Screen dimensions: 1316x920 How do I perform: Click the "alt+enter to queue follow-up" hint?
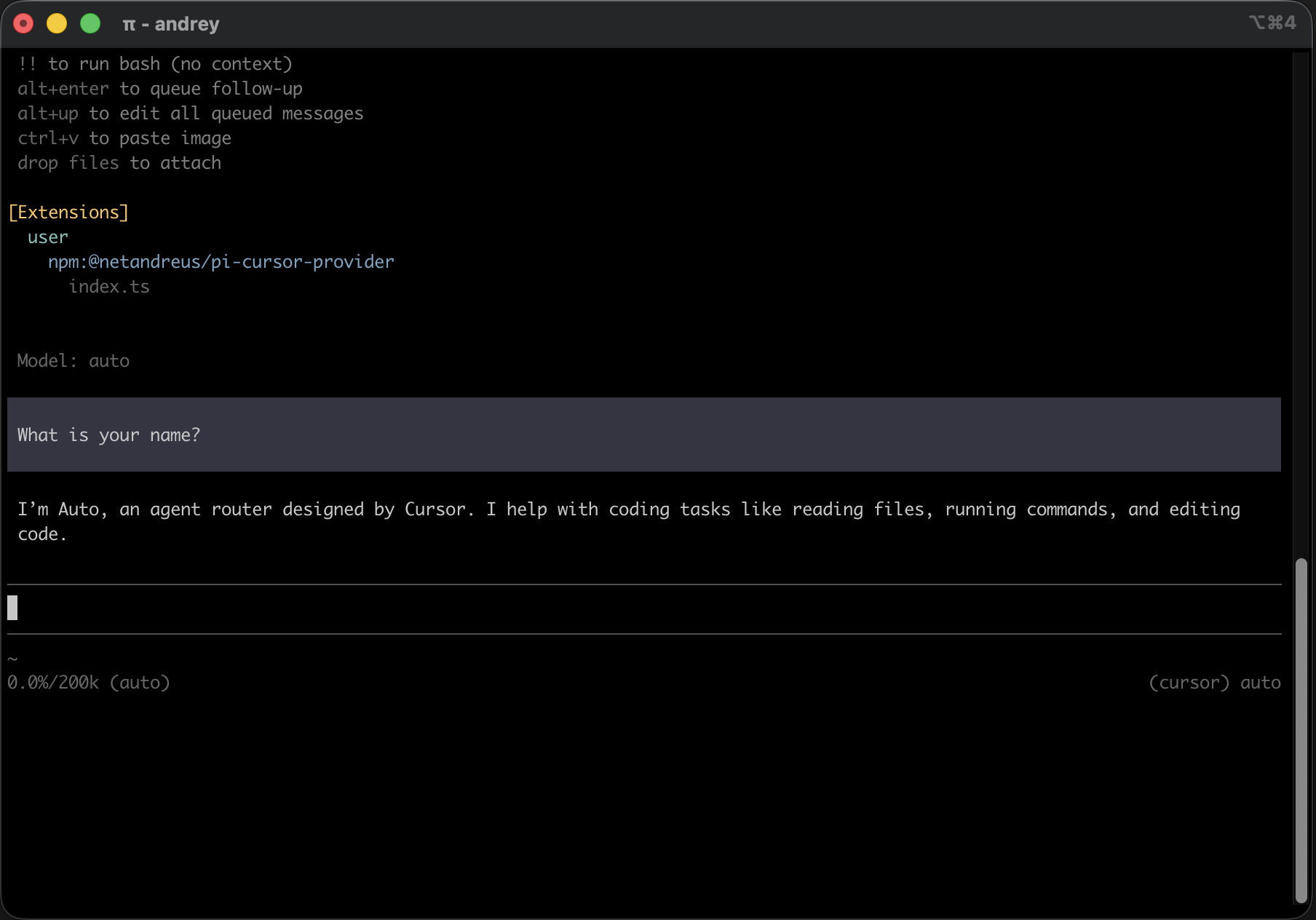160,89
